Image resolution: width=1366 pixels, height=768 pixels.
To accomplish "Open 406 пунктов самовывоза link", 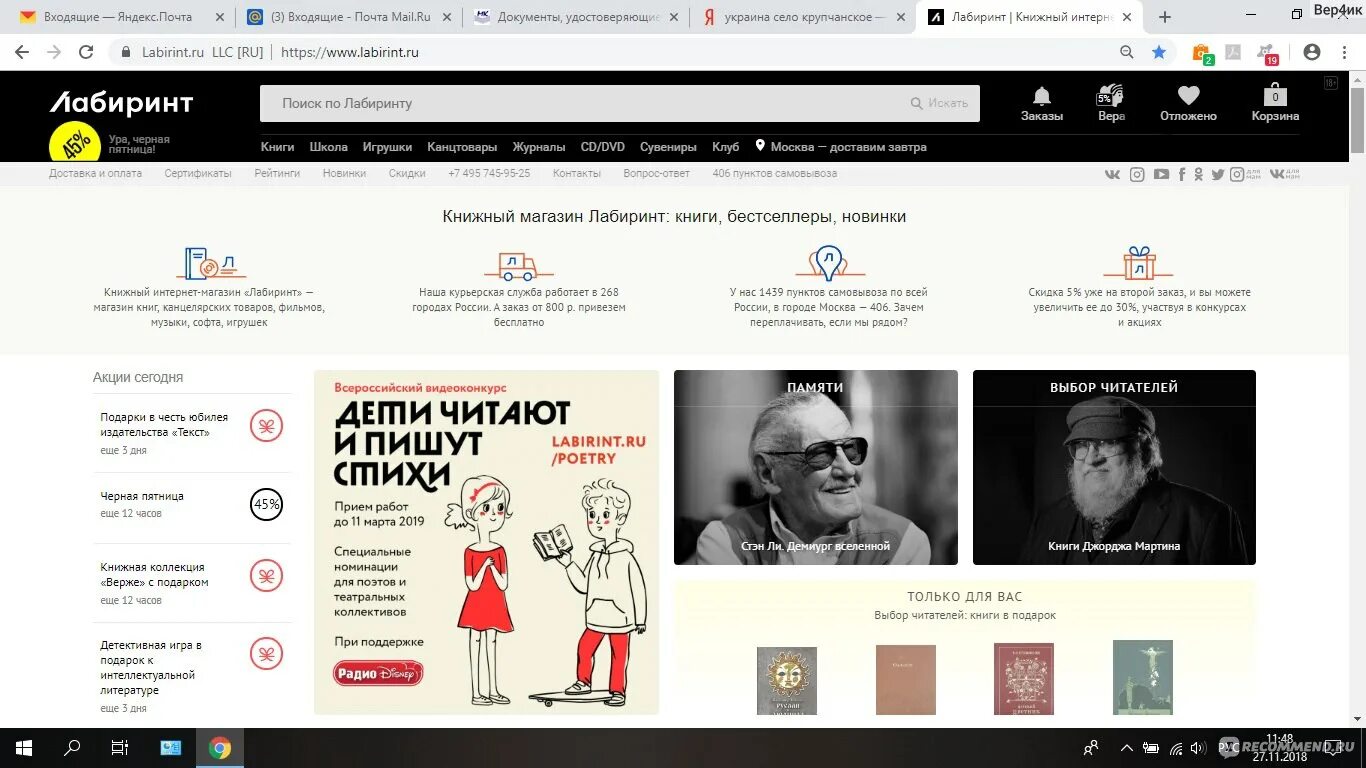I will click(x=774, y=173).
